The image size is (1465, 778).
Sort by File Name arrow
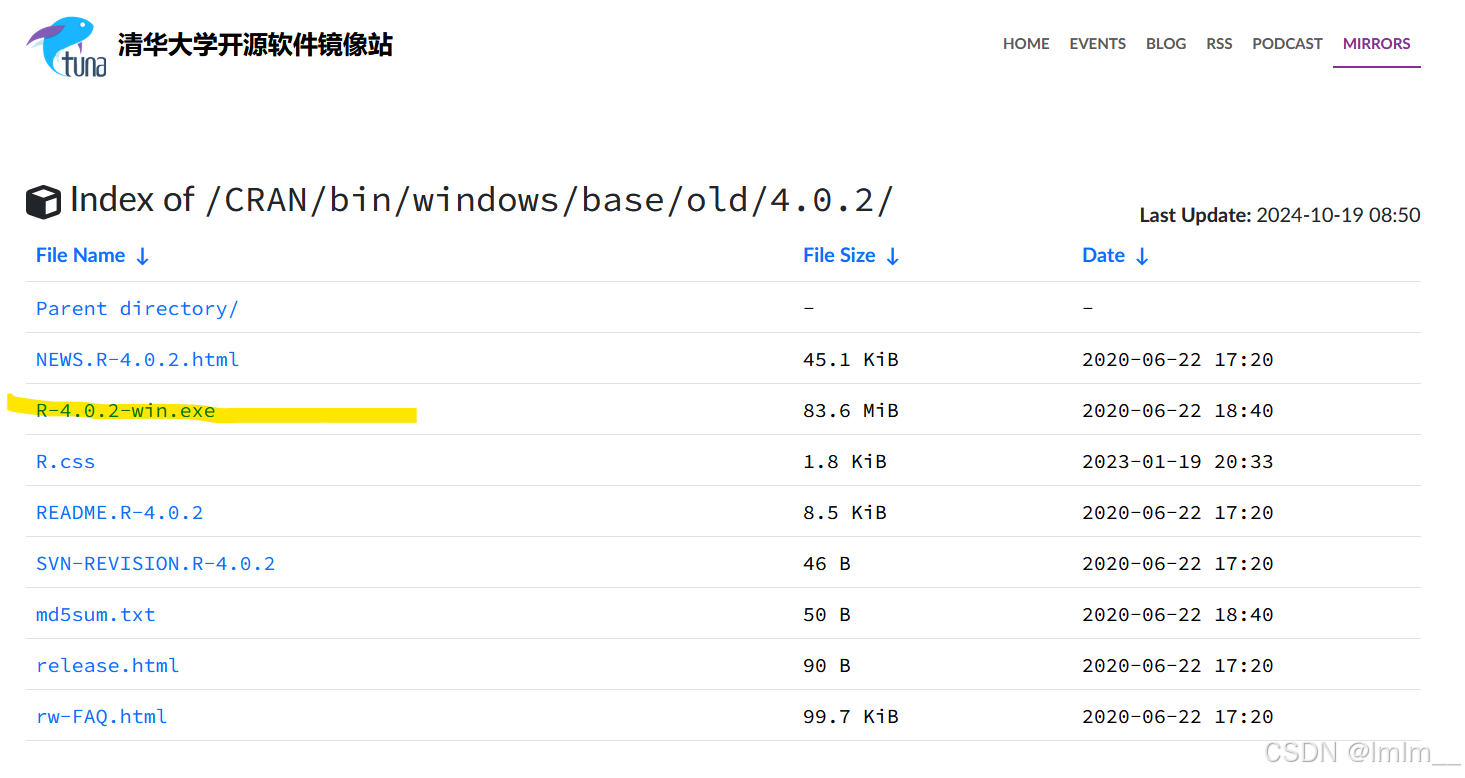coord(142,257)
